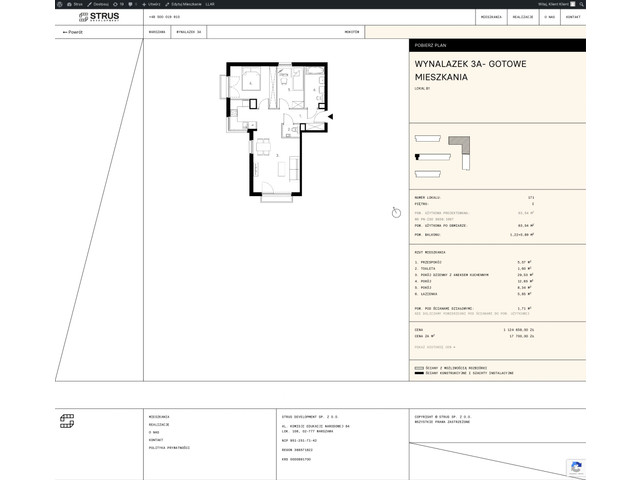This screenshot has height=480, width=640.
Task: Click the rotate icon beside the floor plan
Action: [x=396, y=212]
